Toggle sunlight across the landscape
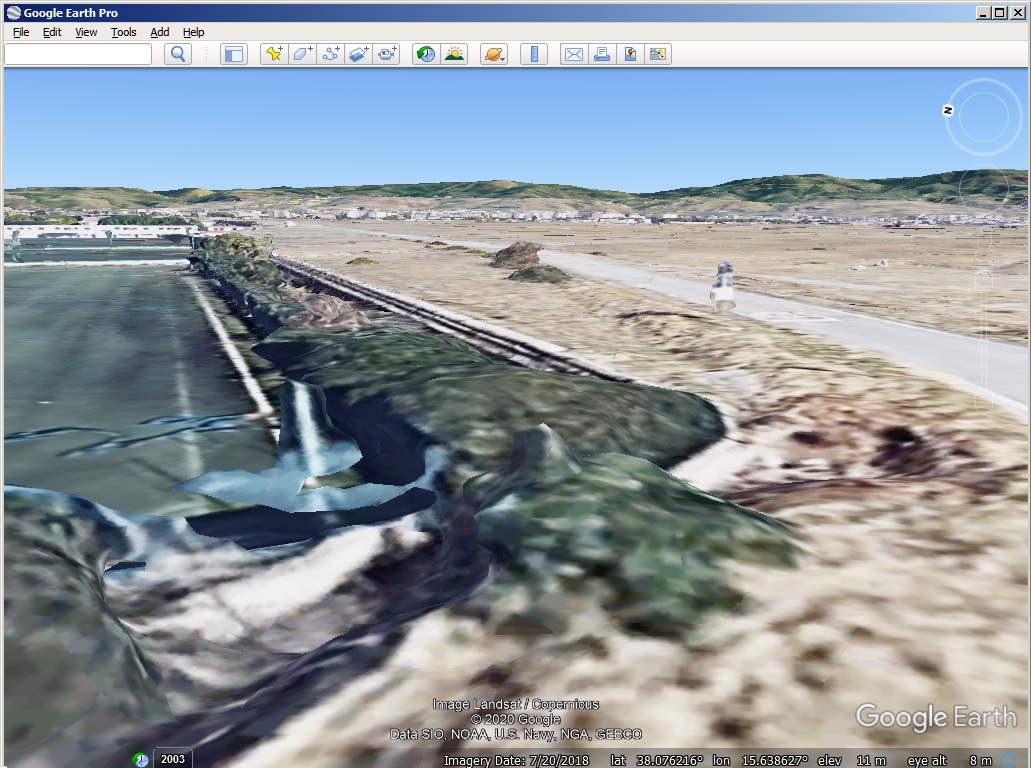This screenshot has width=1031, height=768. point(454,54)
